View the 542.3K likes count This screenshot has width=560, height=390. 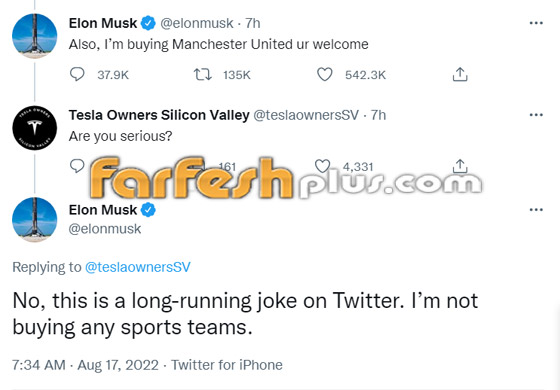coord(365,75)
